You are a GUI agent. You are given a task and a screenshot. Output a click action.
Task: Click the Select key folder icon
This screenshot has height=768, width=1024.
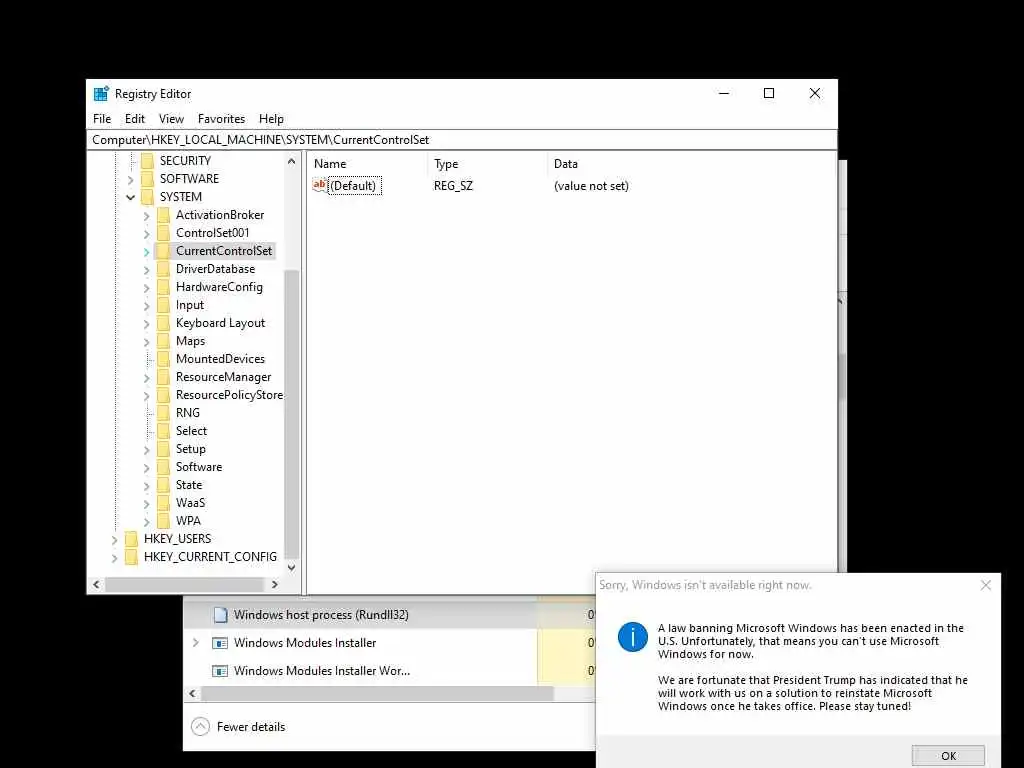163,431
